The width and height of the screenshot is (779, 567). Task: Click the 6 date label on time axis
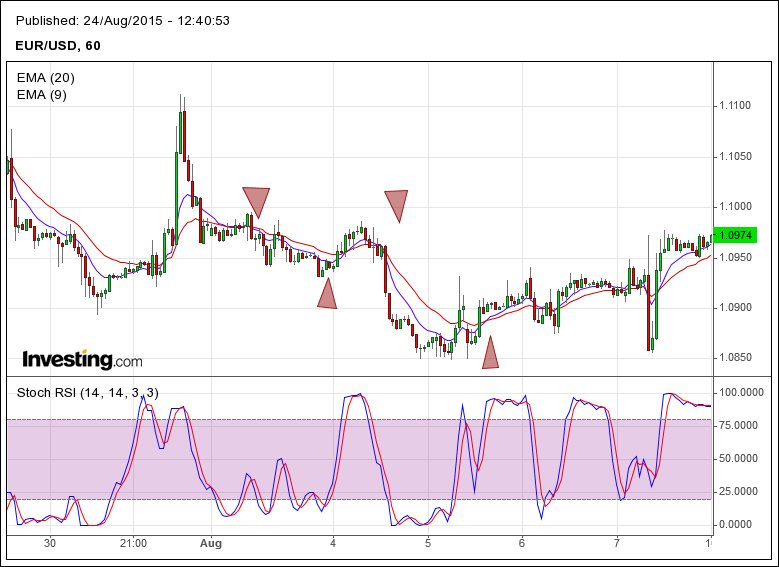pyautogui.click(x=522, y=543)
